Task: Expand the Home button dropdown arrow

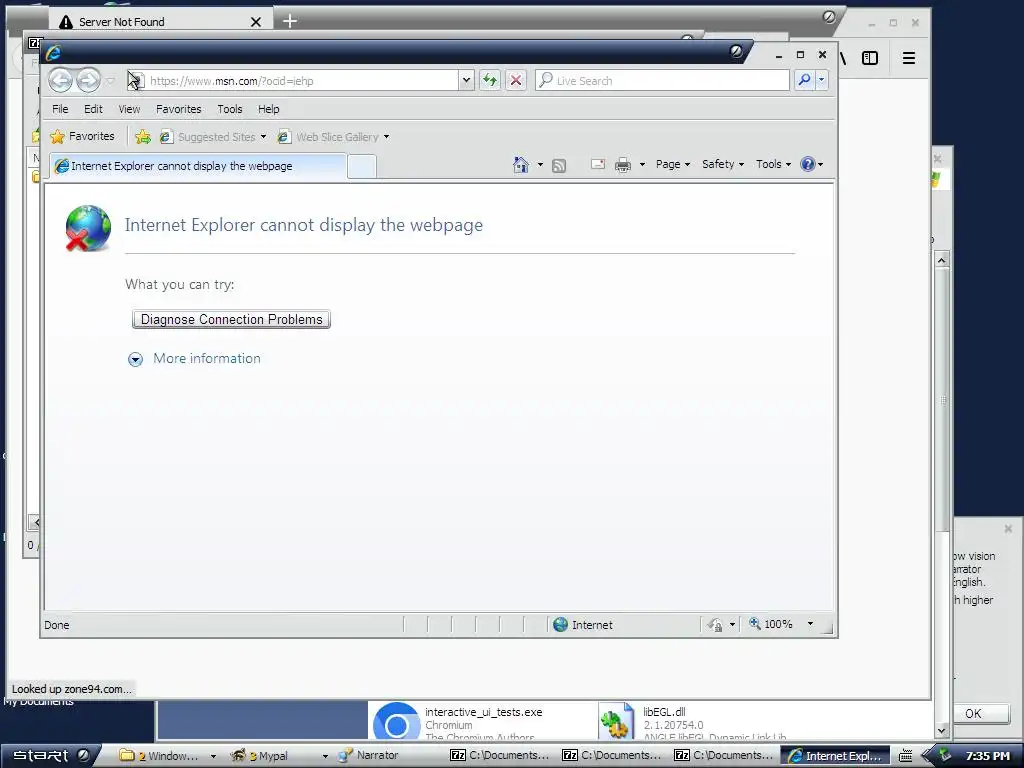Action: [x=540, y=165]
